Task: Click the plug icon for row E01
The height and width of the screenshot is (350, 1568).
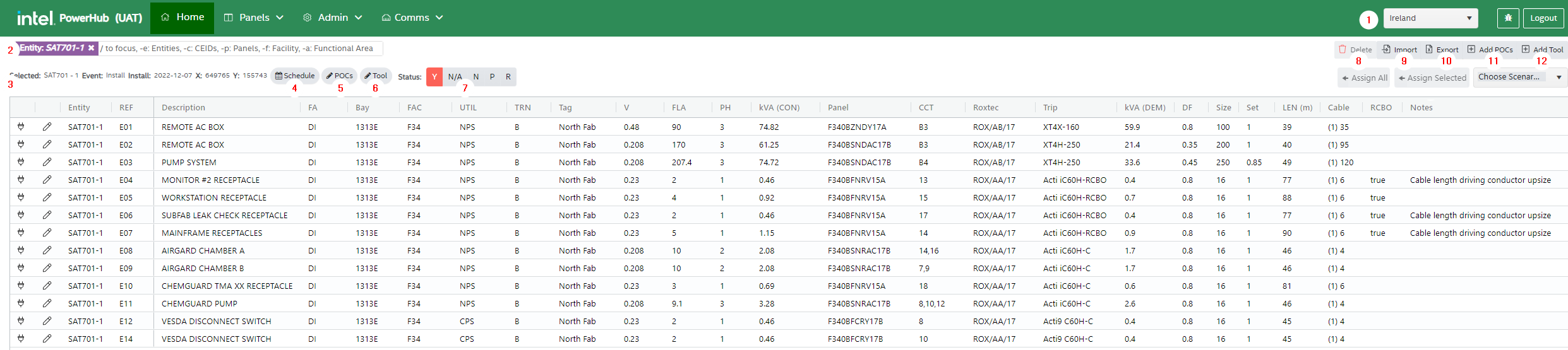Action: [x=21, y=127]
